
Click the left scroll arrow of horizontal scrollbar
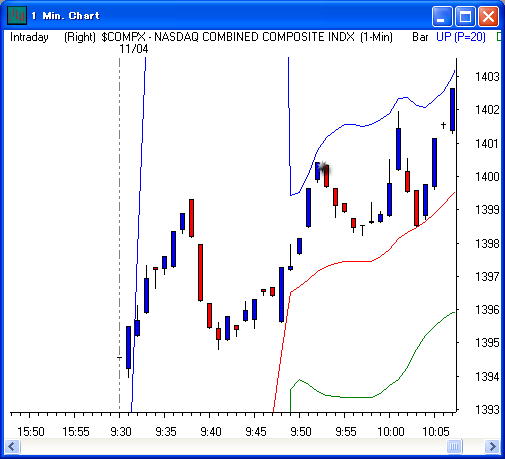(x=12, y=446)
